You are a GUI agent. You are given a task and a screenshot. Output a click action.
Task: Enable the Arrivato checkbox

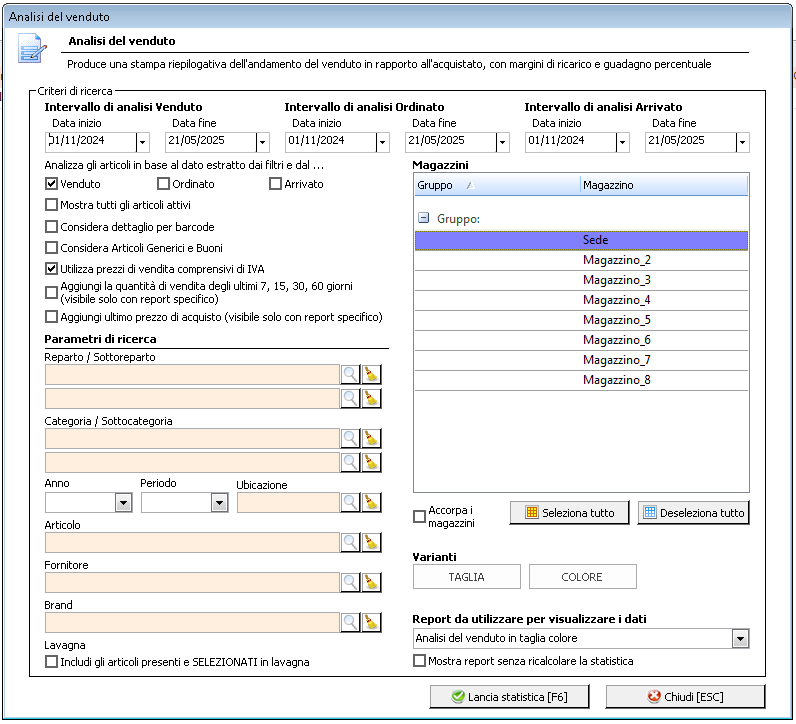tap(275, 184)
